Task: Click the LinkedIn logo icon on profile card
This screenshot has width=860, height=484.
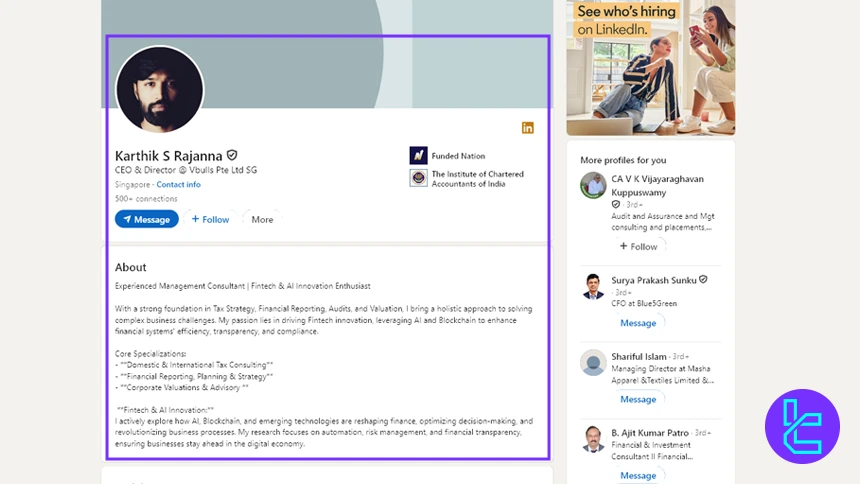Action: 527,128
